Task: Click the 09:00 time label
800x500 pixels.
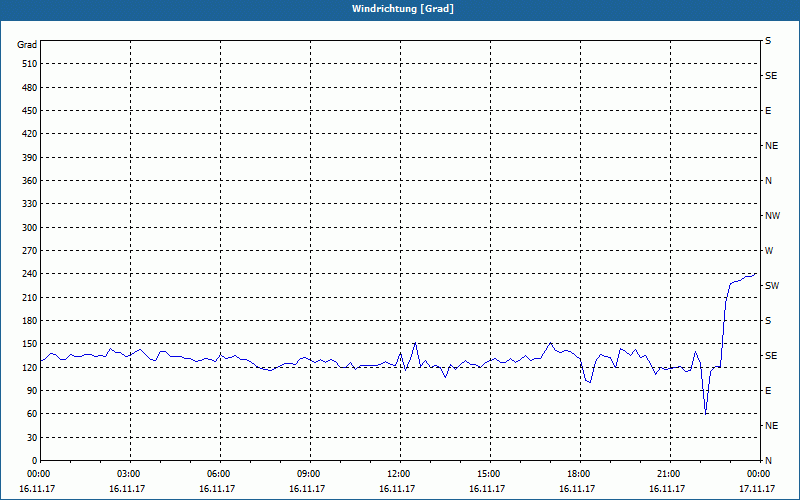Action: pyautogui.click(x=311, y=474)
